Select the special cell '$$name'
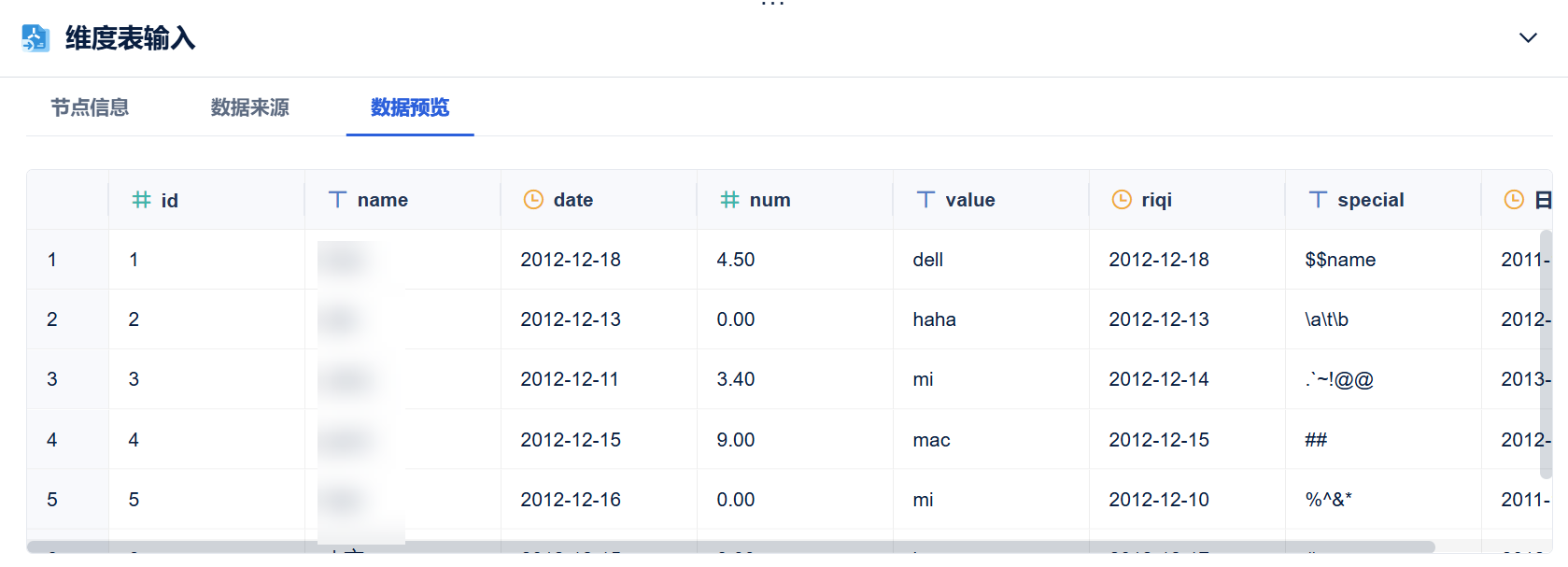The height and width of the screenshot is (567, 1568). (x=1339, y=260)
